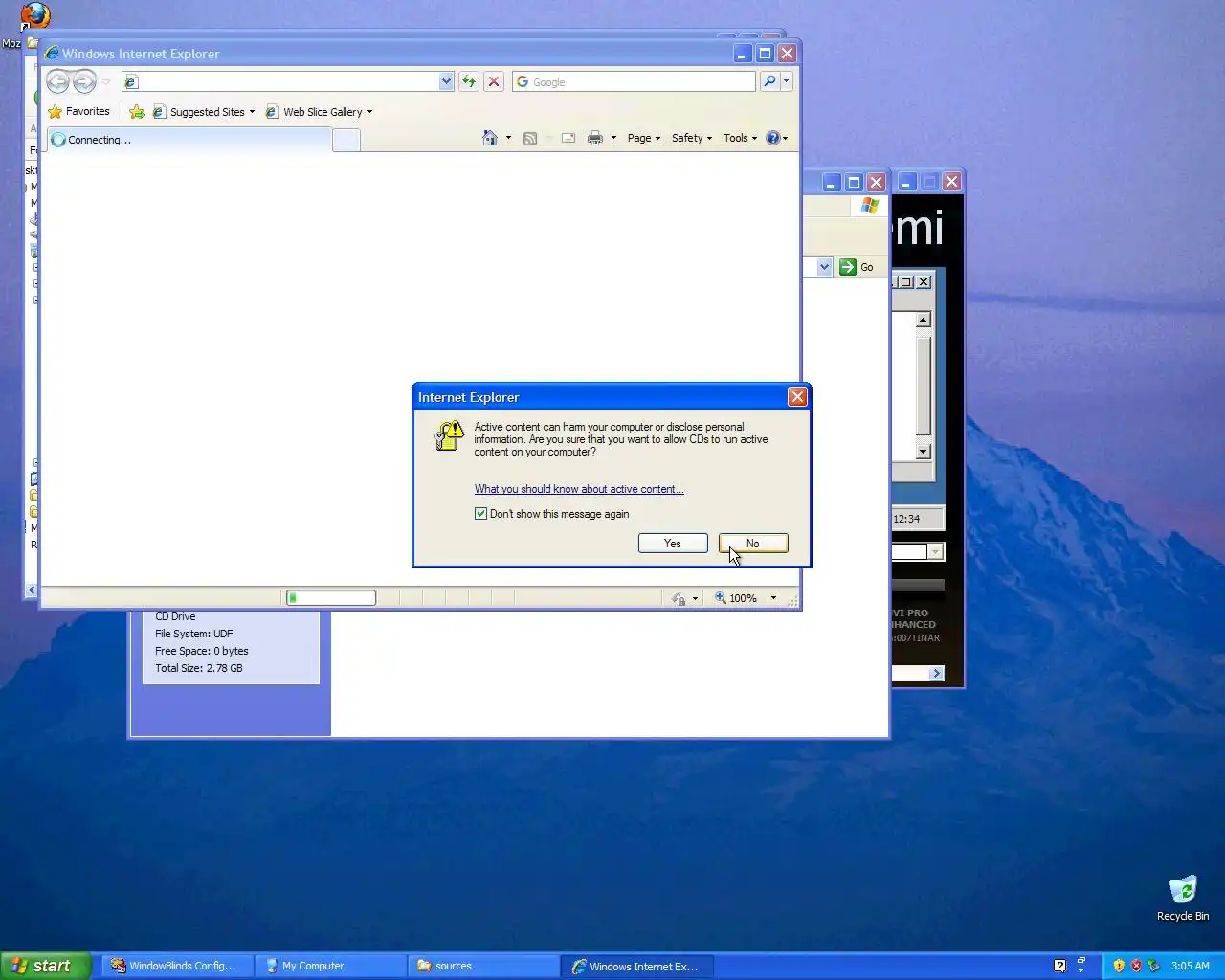Click the Safely Remove Hardware tray icon
Screen dimensions: 1225x980
click(x=1153, y=966)
